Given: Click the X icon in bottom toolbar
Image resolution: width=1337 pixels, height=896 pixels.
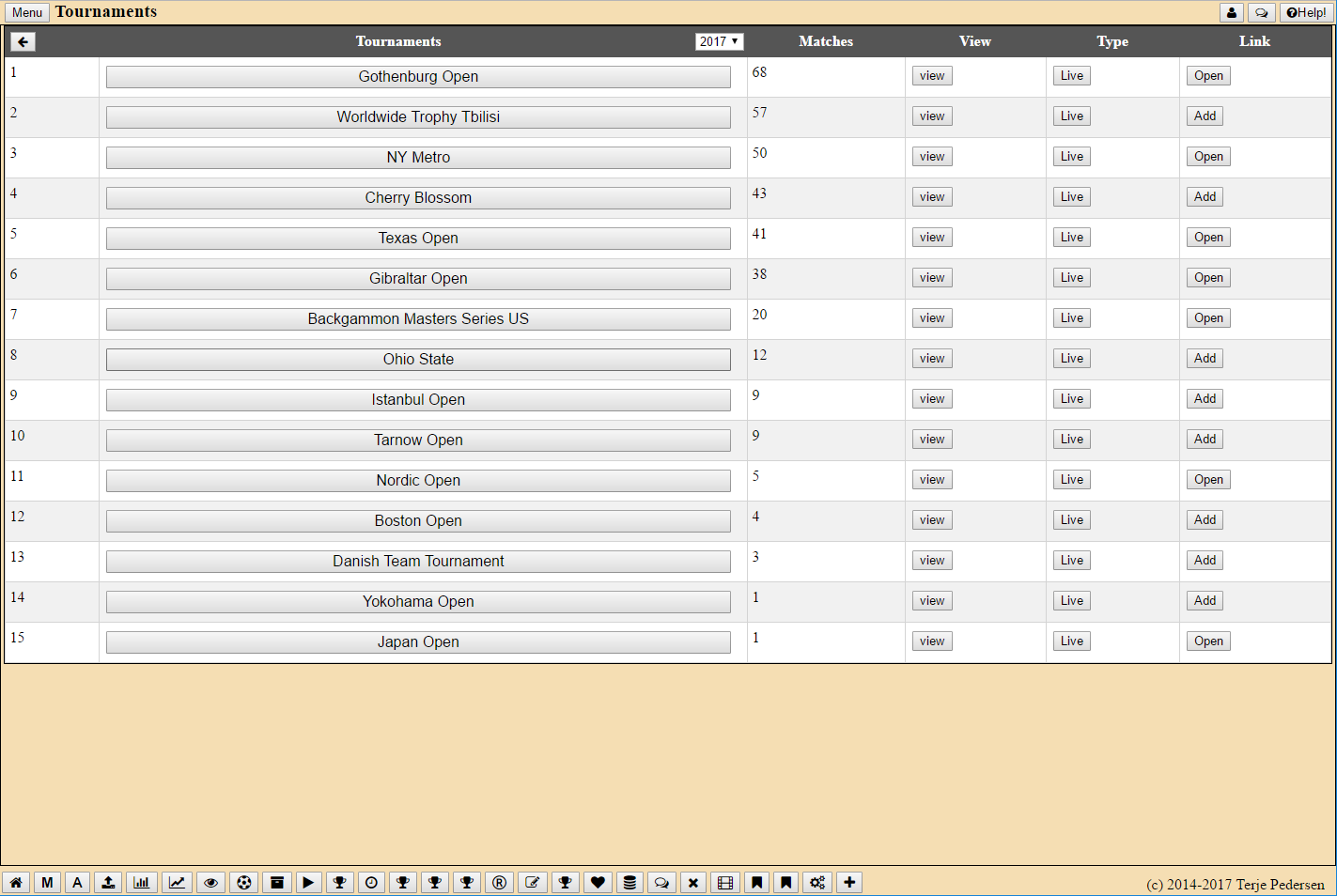Looking at the screenshot, I should (x=693, y=883).
